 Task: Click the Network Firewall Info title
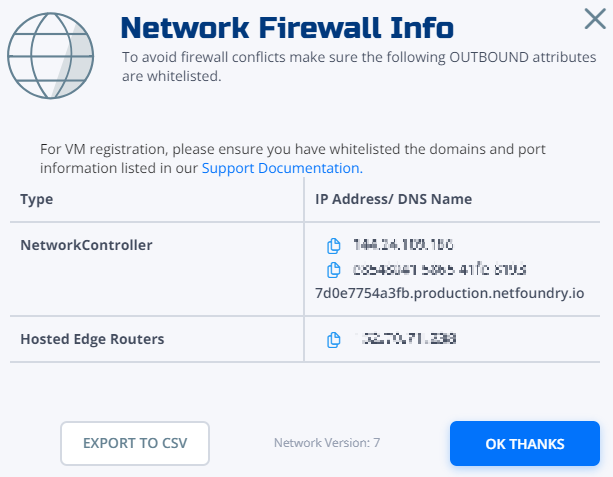click(x=287, y=28)
